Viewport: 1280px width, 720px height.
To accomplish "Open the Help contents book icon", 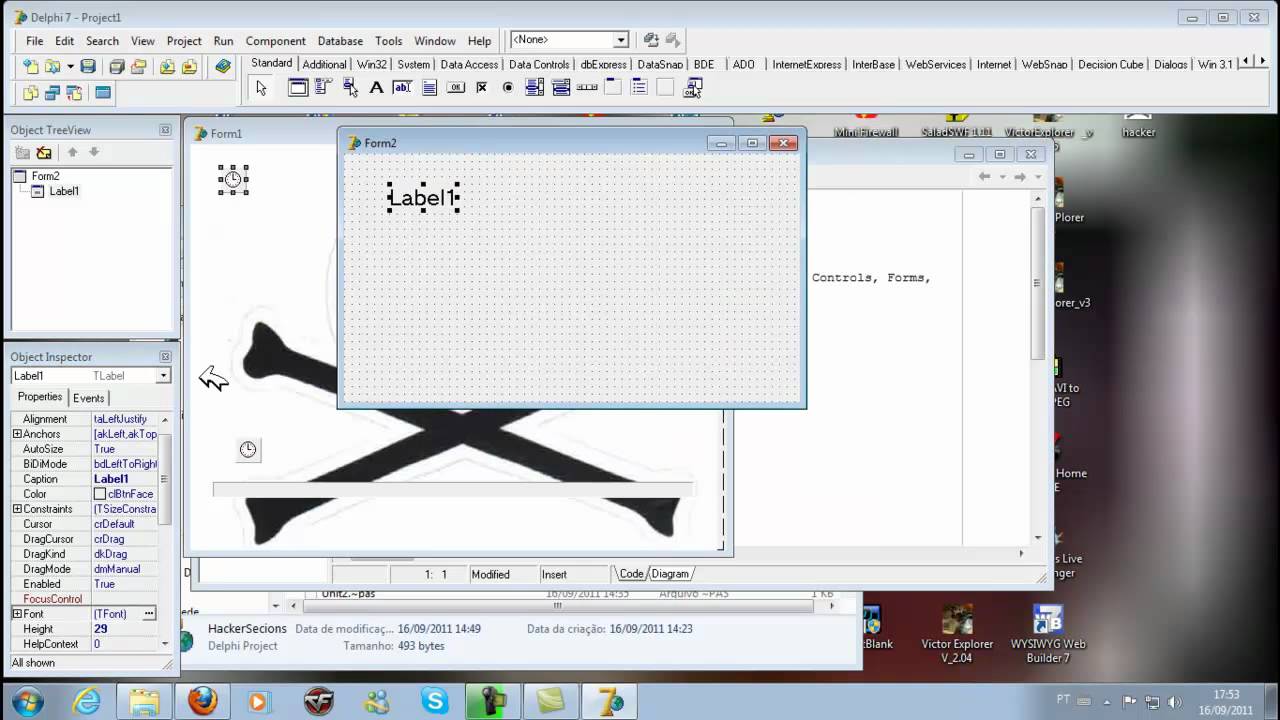I will (x=223, y=66).
